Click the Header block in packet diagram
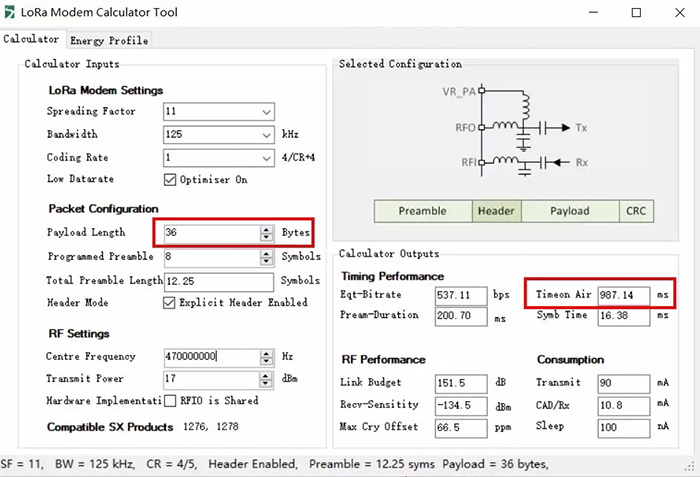 pos(496,211)
